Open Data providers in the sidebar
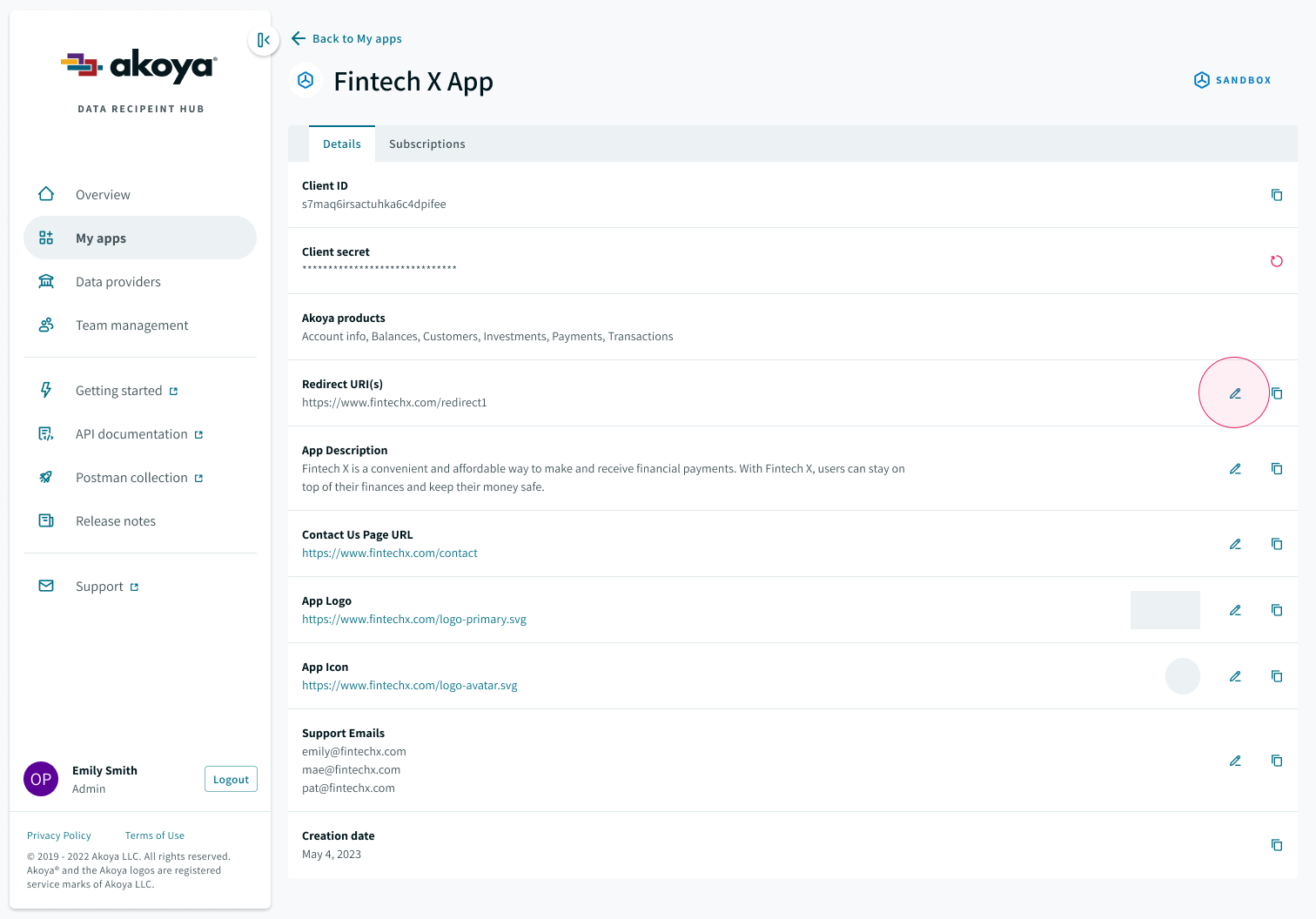This screenshot has height=919, width=1316. [x=140, y=281]
